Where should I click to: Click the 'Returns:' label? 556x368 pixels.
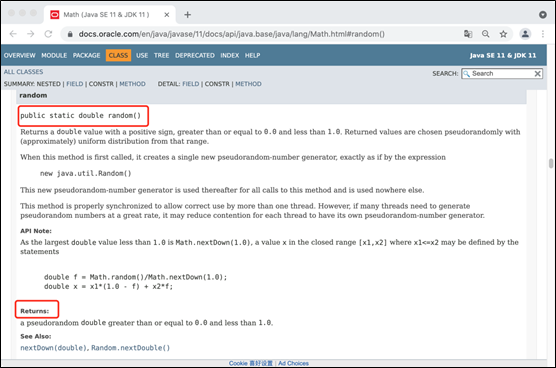pos(34,311)
